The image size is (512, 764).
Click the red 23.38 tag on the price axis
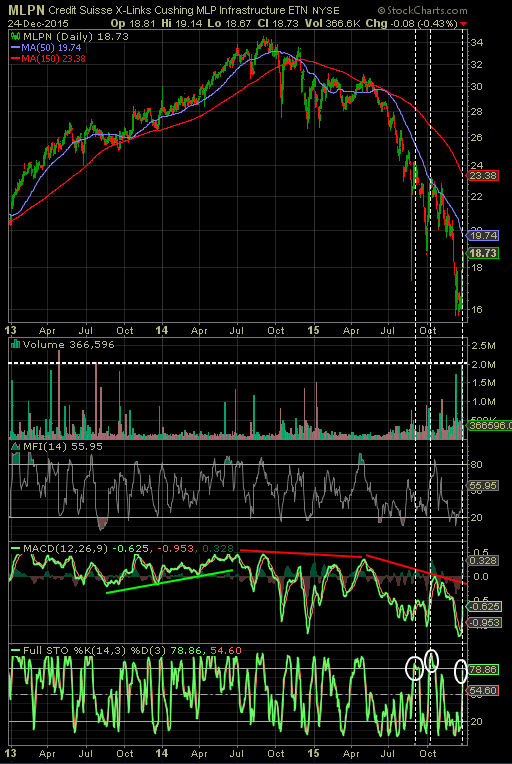coord(484,175)
